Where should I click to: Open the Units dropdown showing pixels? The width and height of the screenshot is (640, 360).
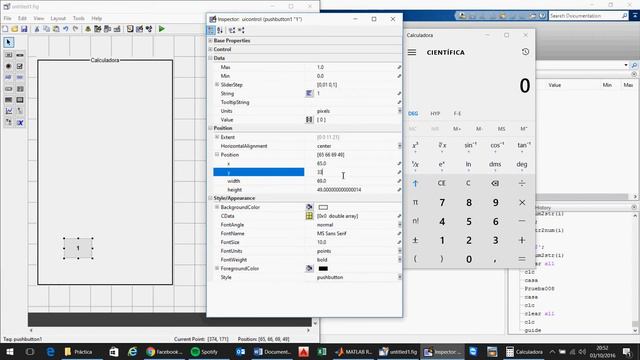(x=399, y=111)
